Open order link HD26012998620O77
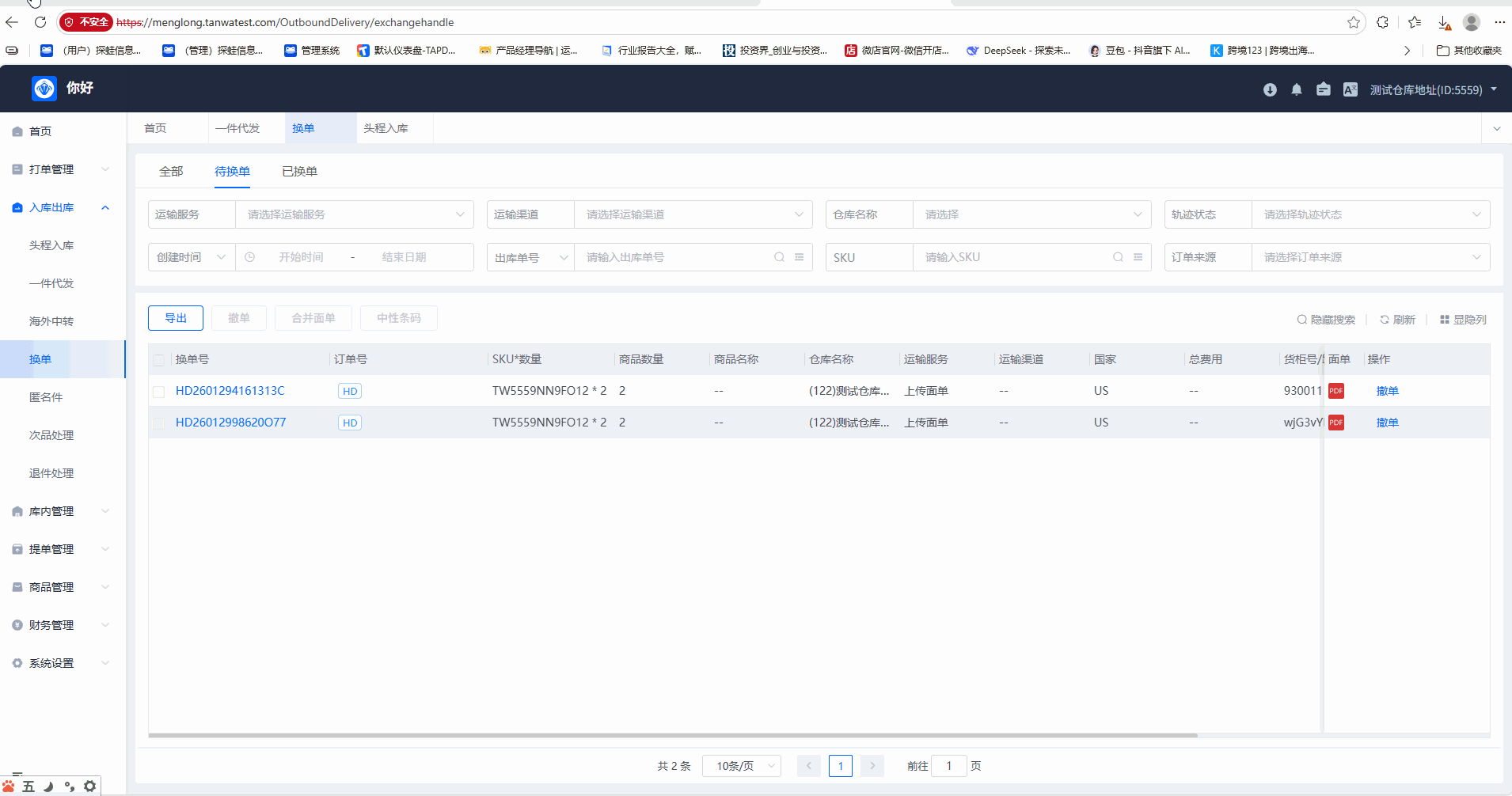This screenshot has height=796, width=1512. pos(230,423)
